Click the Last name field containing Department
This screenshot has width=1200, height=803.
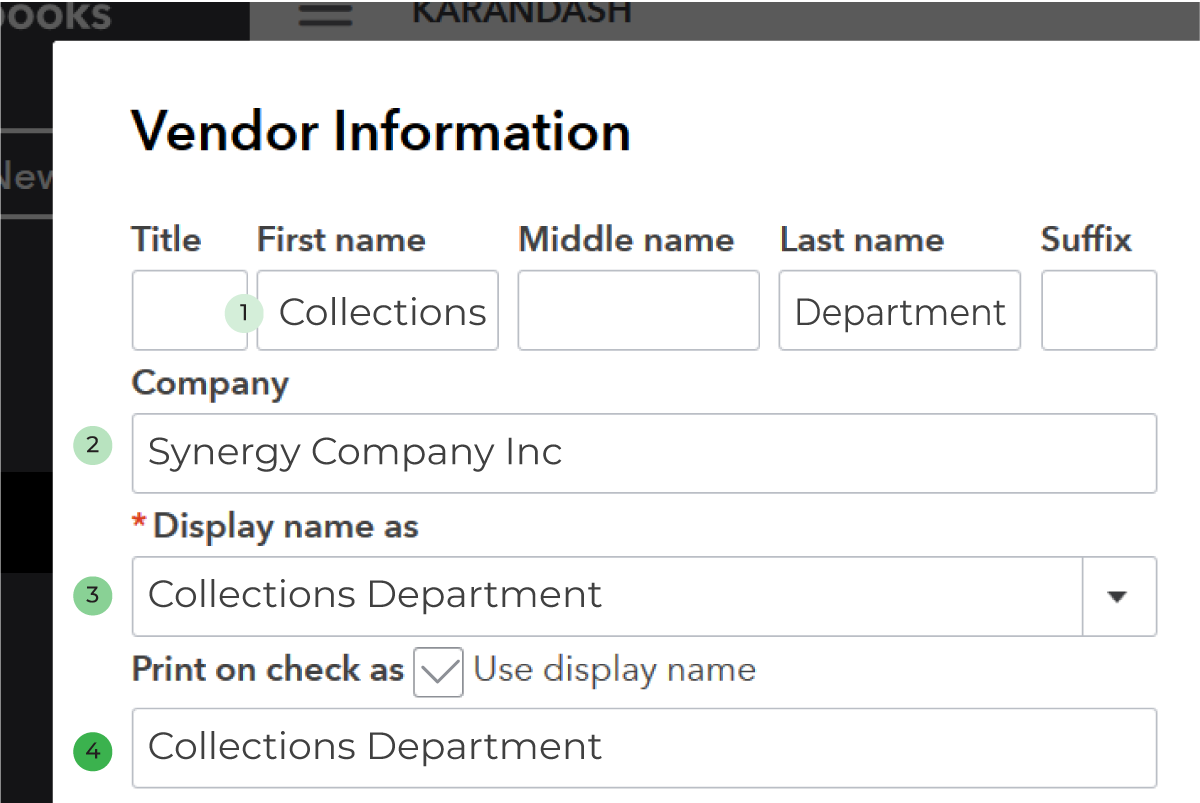[x=899, y=312]
